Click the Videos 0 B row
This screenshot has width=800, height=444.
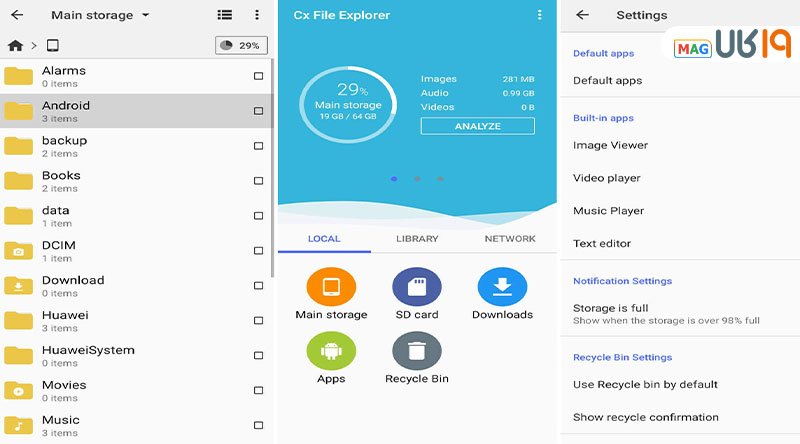(478, 107)
